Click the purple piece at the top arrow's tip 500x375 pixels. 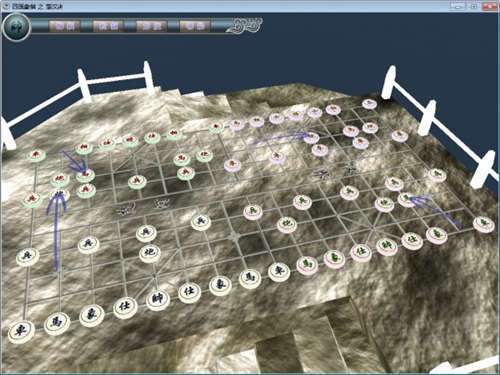click(311, 137)
